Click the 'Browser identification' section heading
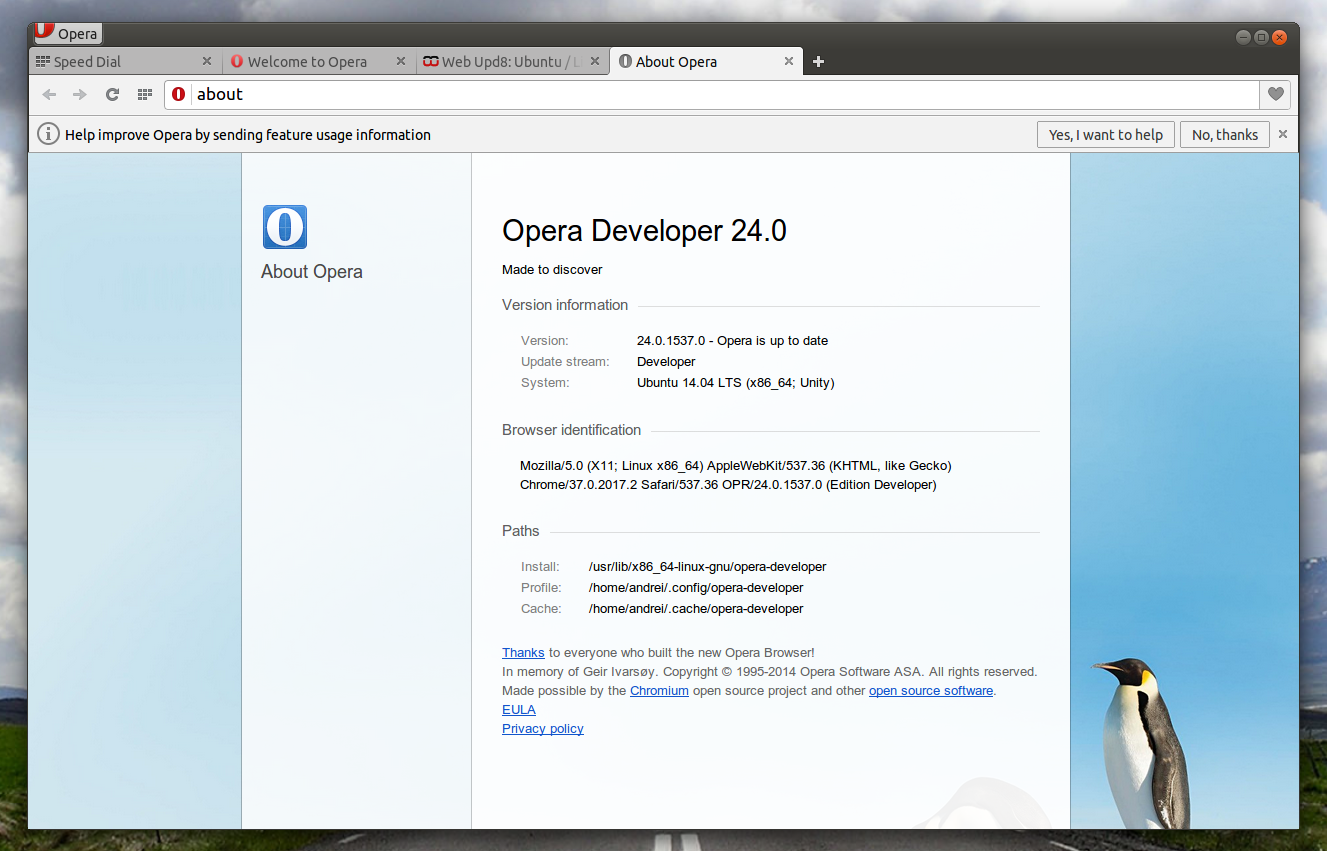This screenshot has width=1327, height=851. pyautogui.click(x=571, y=430)
